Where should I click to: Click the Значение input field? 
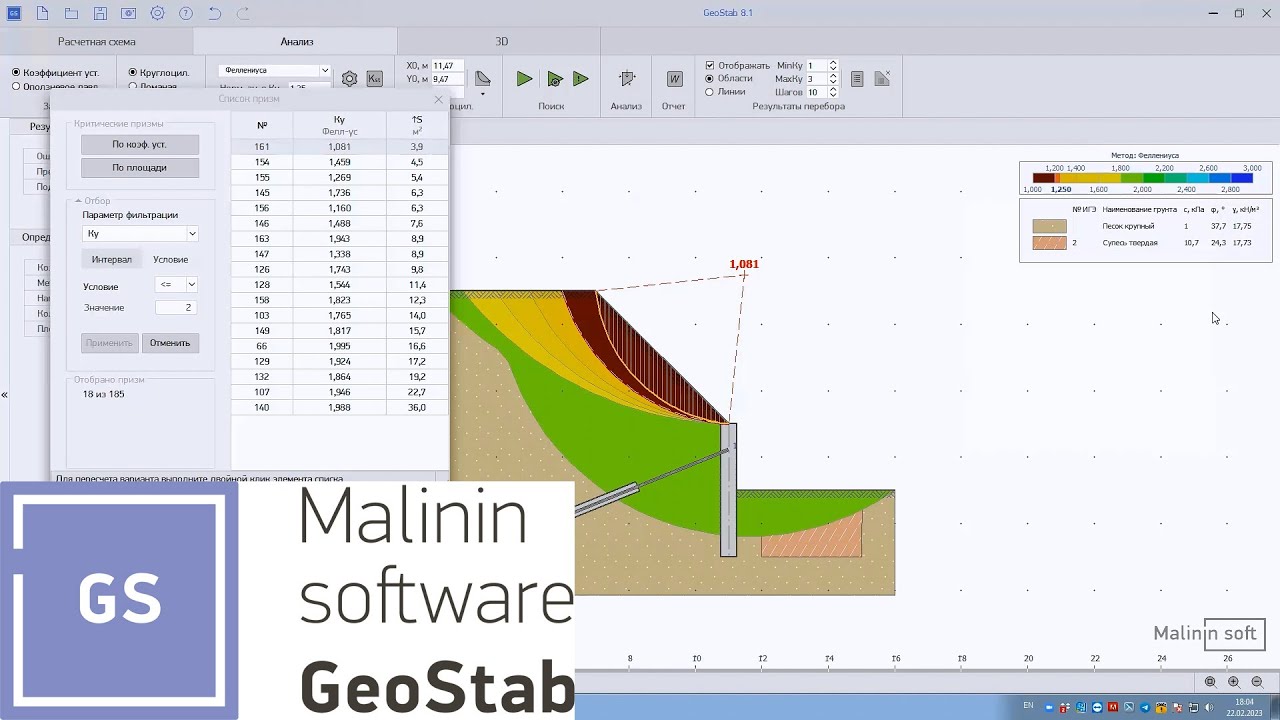click(x=176, y=308)
